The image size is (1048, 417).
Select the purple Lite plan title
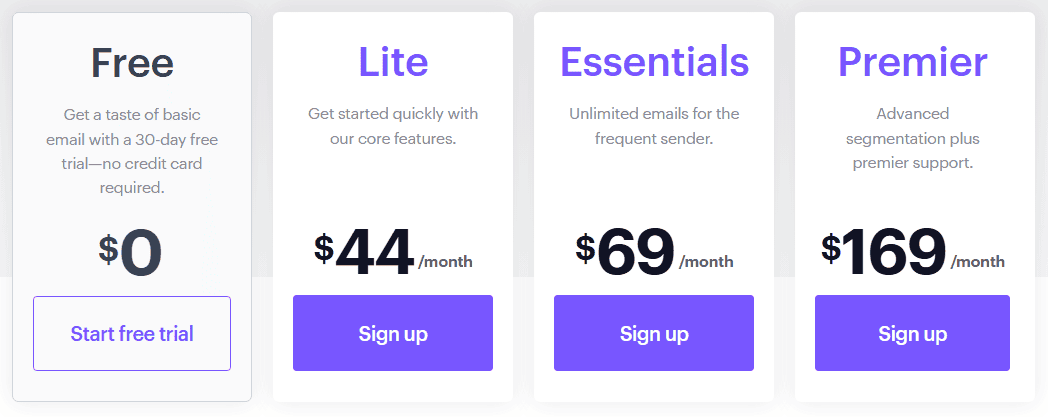point(393,61)
